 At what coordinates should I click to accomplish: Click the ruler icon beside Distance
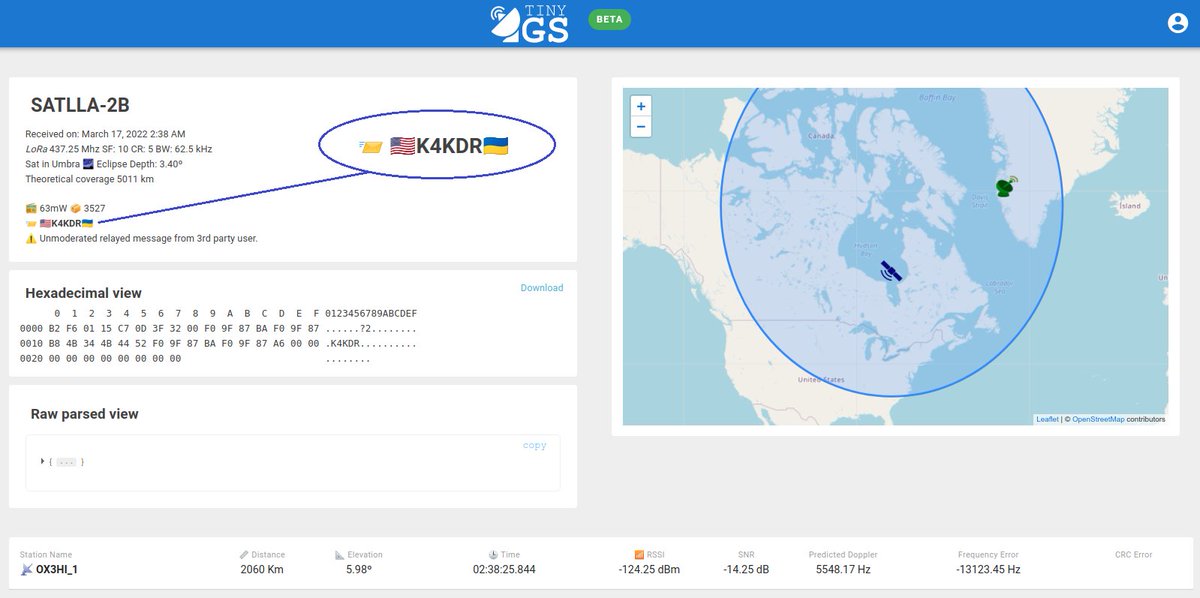pyautogui.click(x=243, y=553)
